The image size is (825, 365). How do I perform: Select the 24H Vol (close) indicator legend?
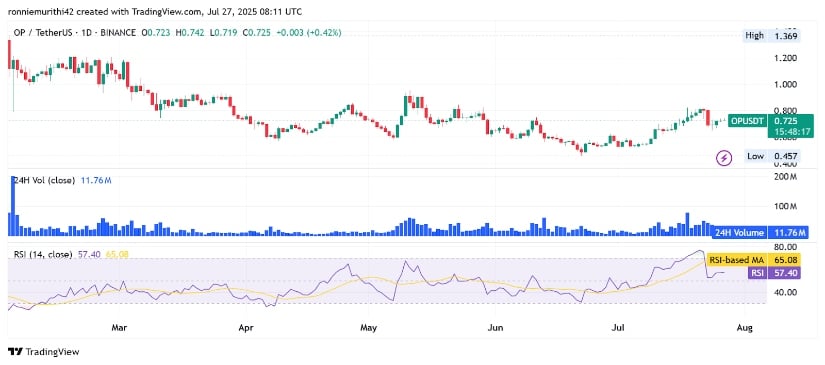point(44,180)
